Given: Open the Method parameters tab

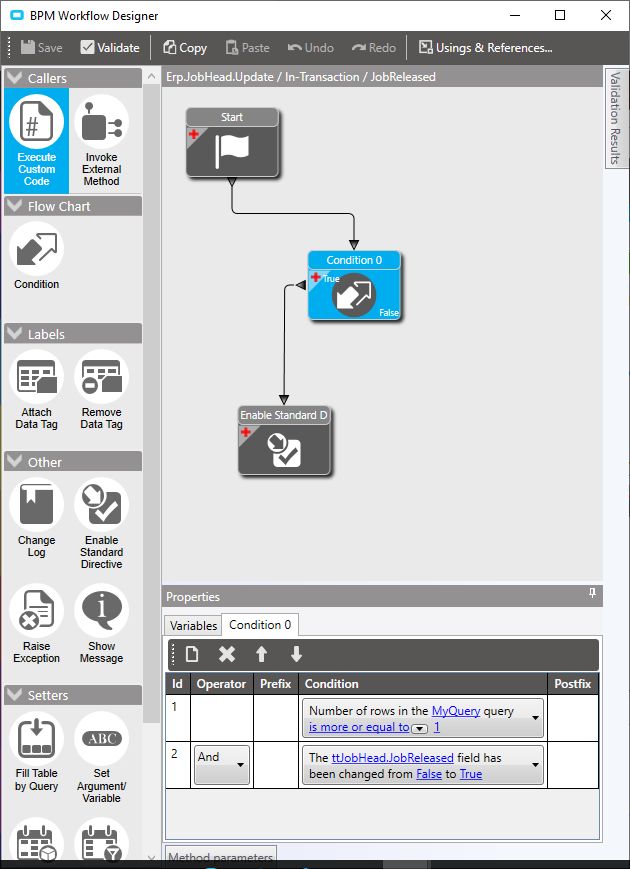Looking at the screenshot, I should pos(220,857).
